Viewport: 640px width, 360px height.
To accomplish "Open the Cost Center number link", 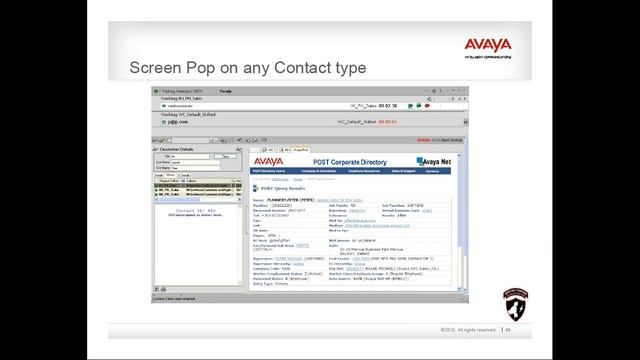I will click(x=360, y=259).
